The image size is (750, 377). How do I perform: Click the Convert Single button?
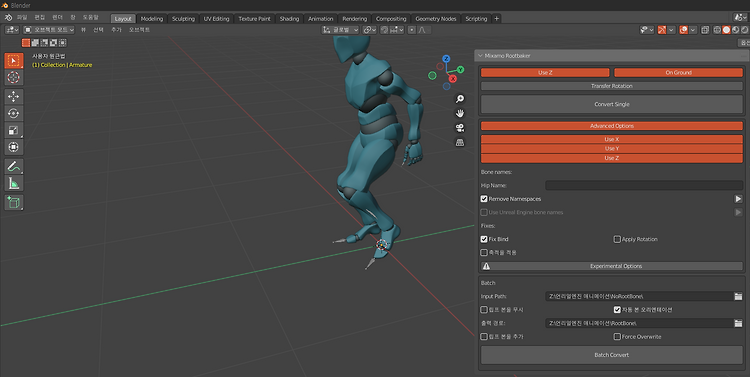pos(612,104)
